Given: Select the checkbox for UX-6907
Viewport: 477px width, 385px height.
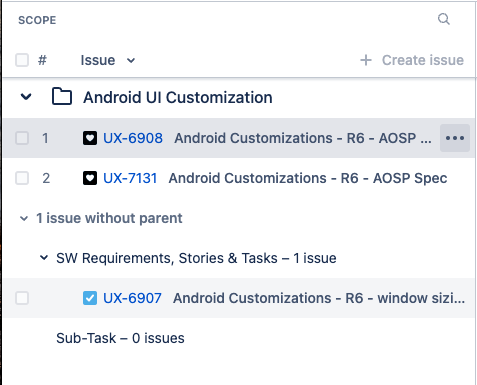Looking at the screenshot, I should point(22,298).
